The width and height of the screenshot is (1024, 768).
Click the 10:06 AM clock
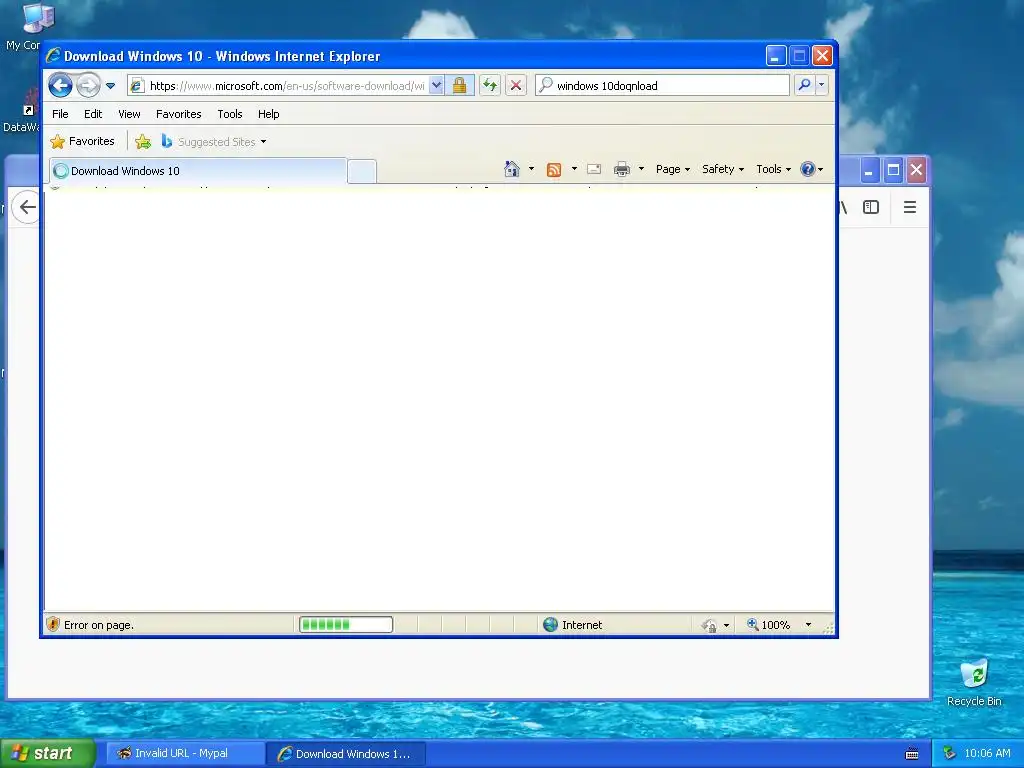pos(987,753)
